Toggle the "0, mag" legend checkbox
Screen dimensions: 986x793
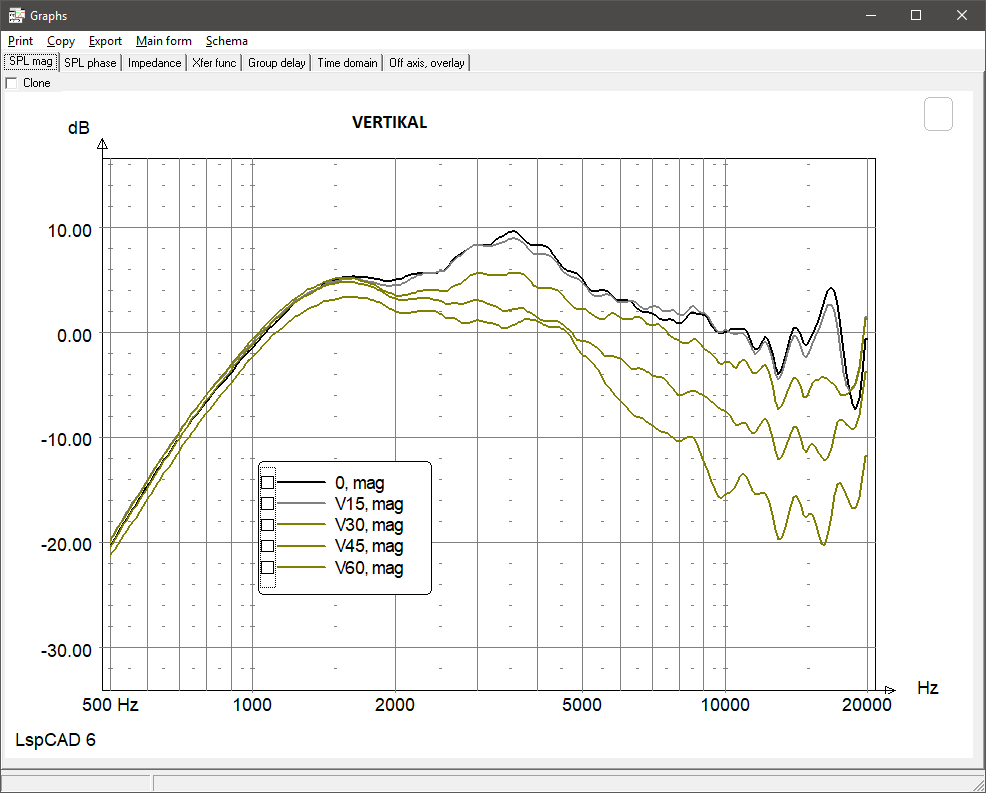(267, 482)
